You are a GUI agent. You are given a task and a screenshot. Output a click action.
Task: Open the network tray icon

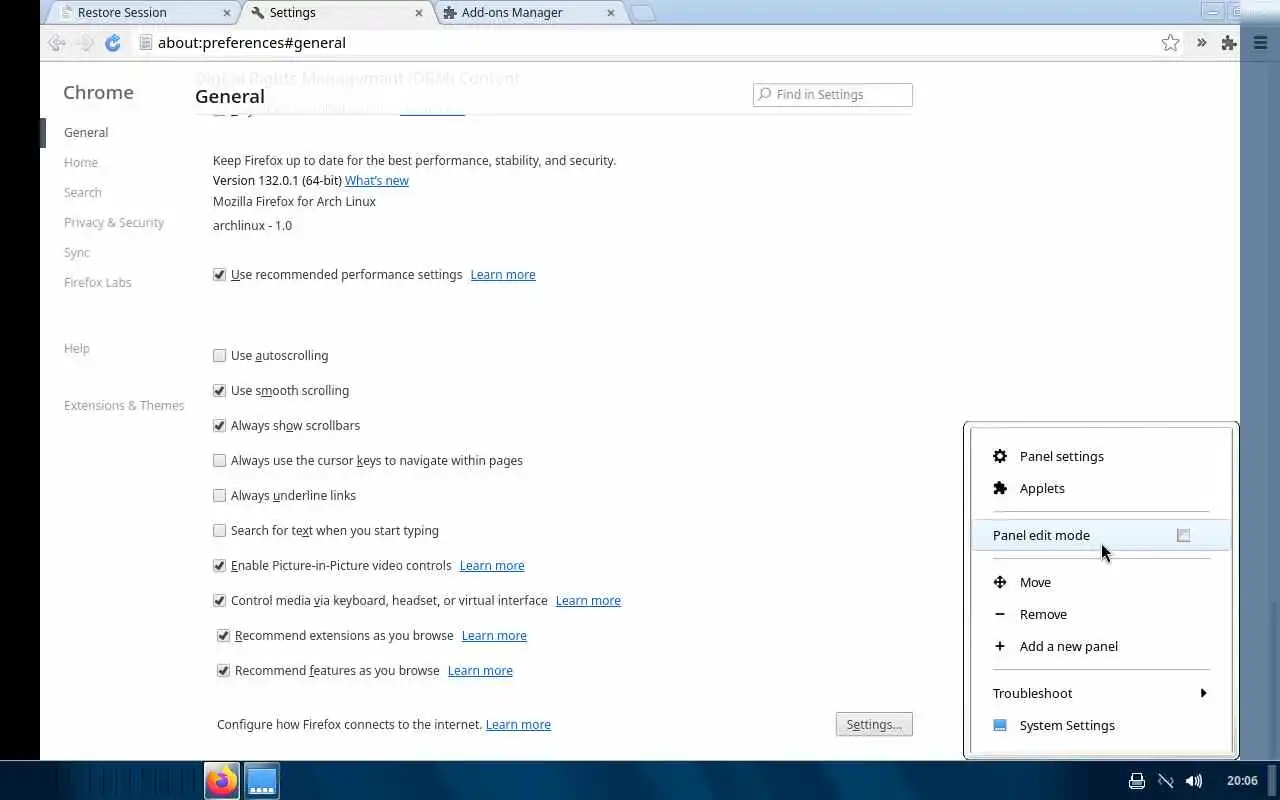click(x=1165, y=781)
